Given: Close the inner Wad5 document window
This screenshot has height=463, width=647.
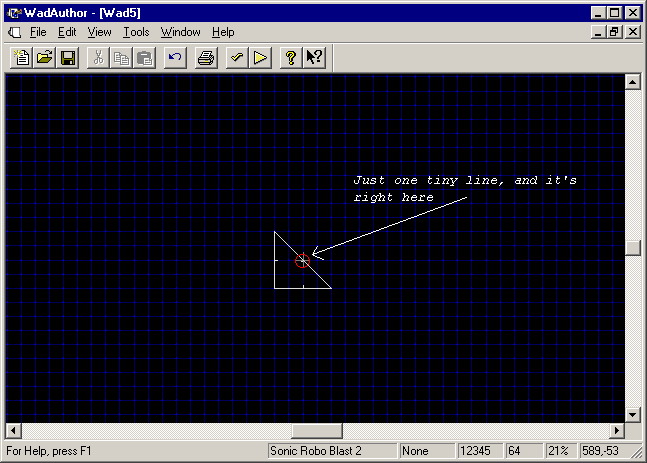Looking at the screenshot, I should (x=633, y=32).
